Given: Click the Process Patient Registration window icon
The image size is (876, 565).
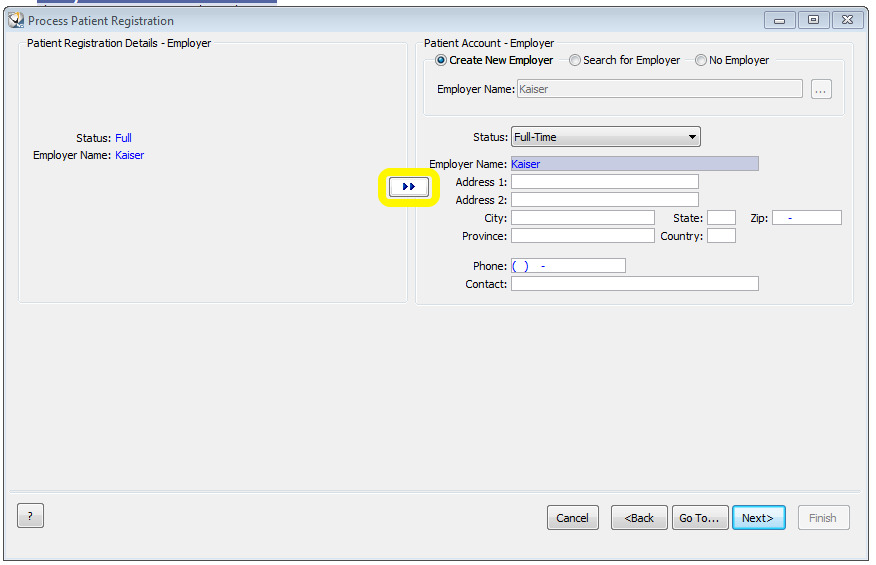Looking at the screenshot, I should pyautogui.click(x=16, y=21).
